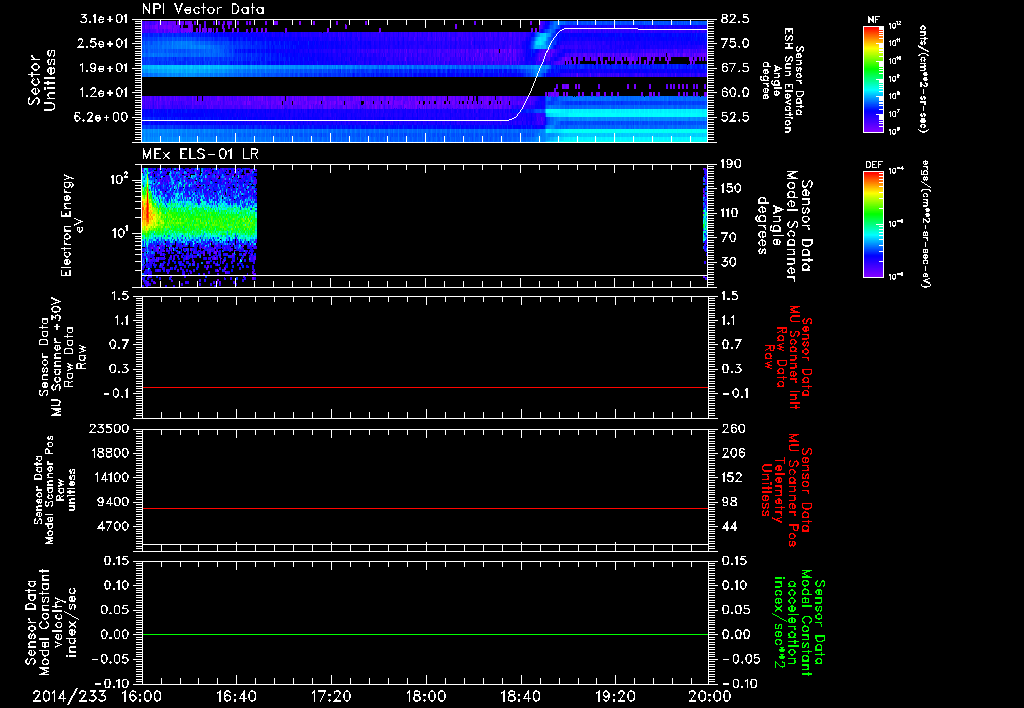Click the '2014/233' date label
This screenshot has width=1024, height=708.
[x=69, y=697]
